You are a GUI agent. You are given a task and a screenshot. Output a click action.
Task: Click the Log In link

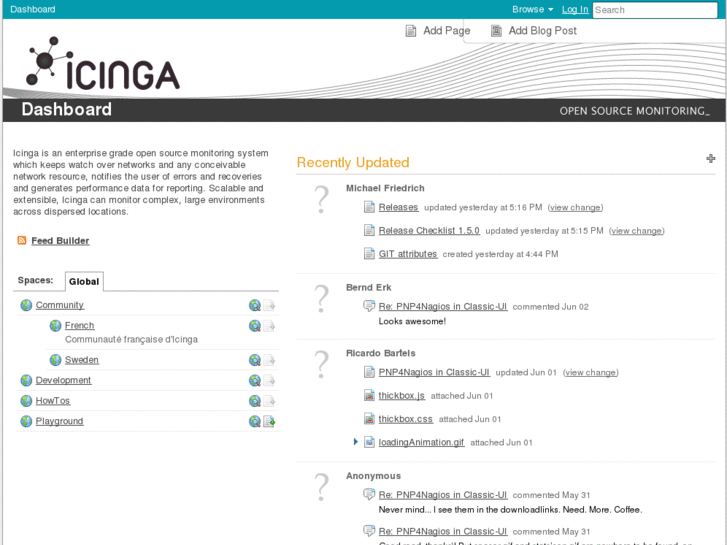click(x=575, y=9)
